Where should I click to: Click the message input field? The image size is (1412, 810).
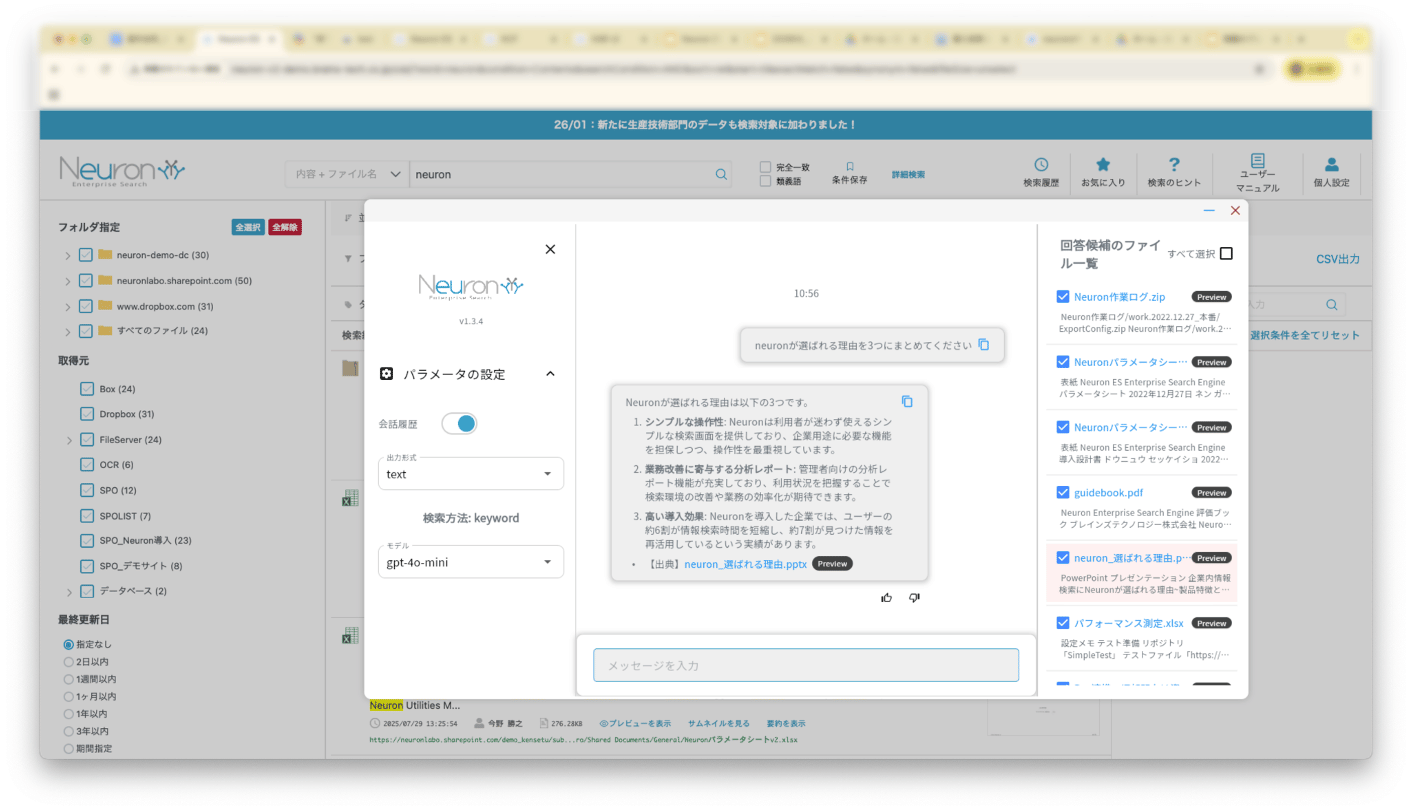tap(805, 665)
